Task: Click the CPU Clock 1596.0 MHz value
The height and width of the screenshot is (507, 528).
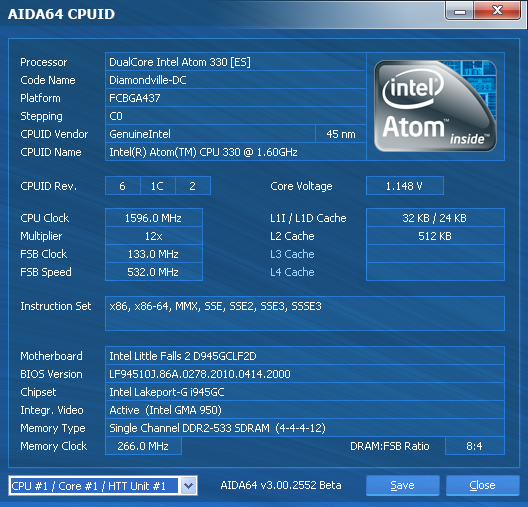Action: coord(154,218)
